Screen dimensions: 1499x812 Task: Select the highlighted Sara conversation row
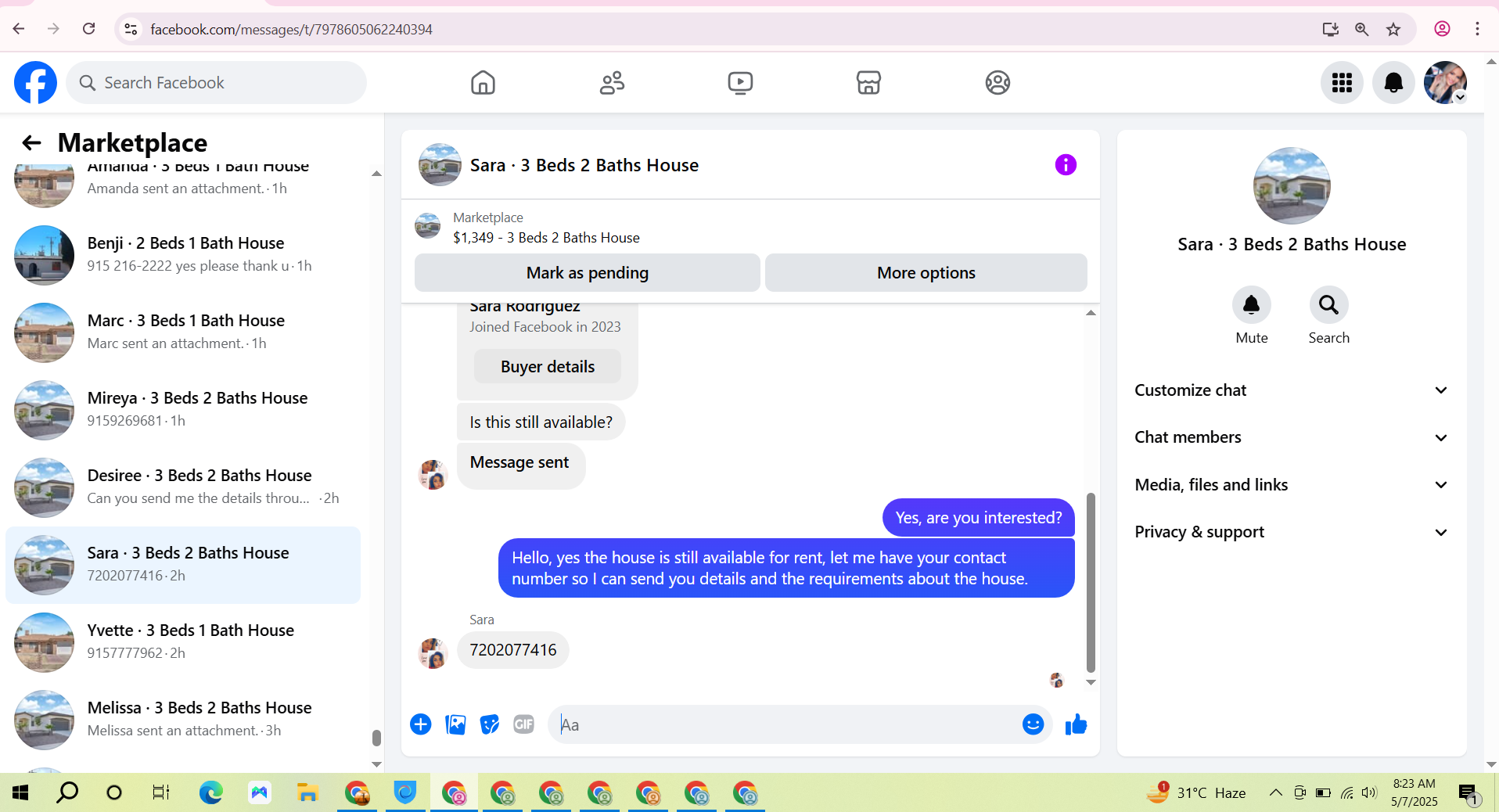pos(183,564)
